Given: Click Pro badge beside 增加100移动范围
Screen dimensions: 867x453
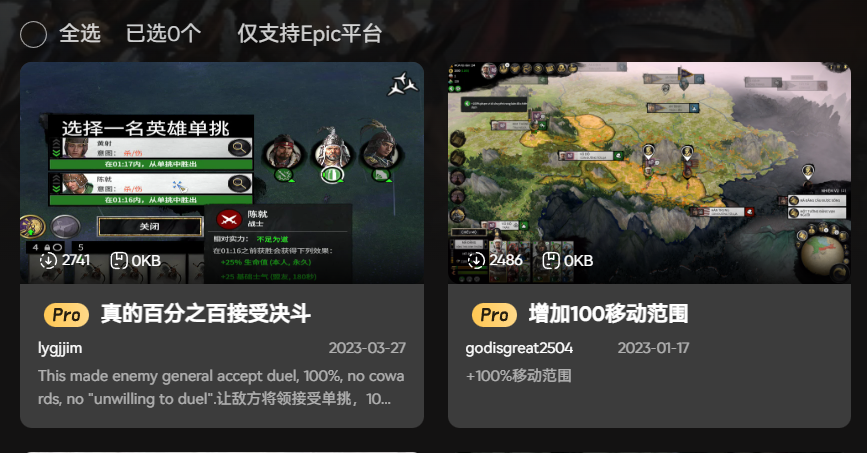Looking at the screenshot, I should click(x=494, y=315).
